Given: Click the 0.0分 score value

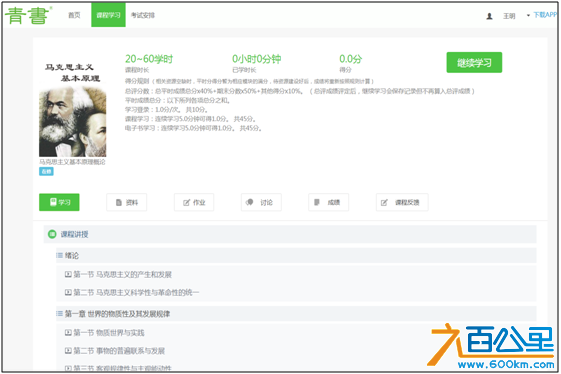Looking at the screenshot, I should tap(351, 59).
